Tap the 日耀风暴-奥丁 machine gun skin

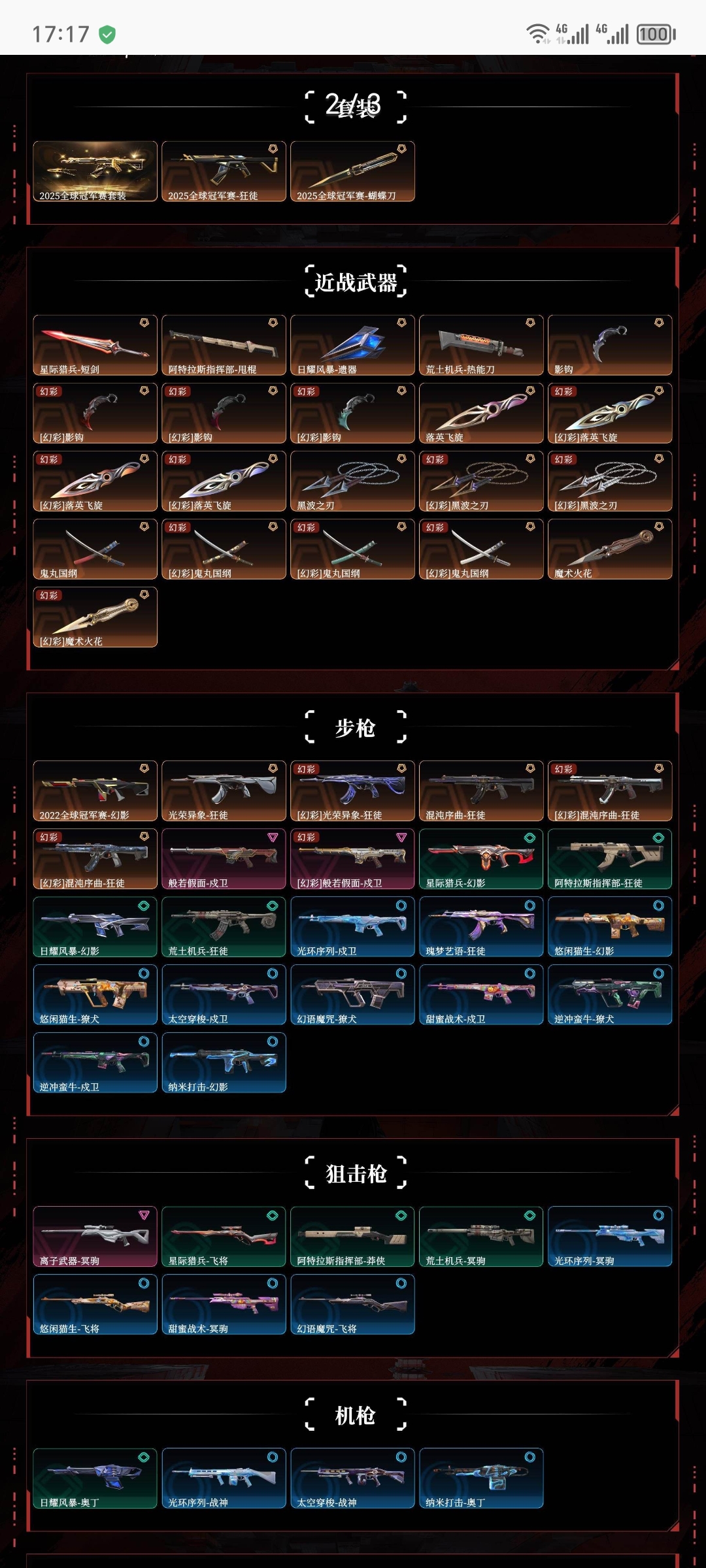coord(95,1478)
